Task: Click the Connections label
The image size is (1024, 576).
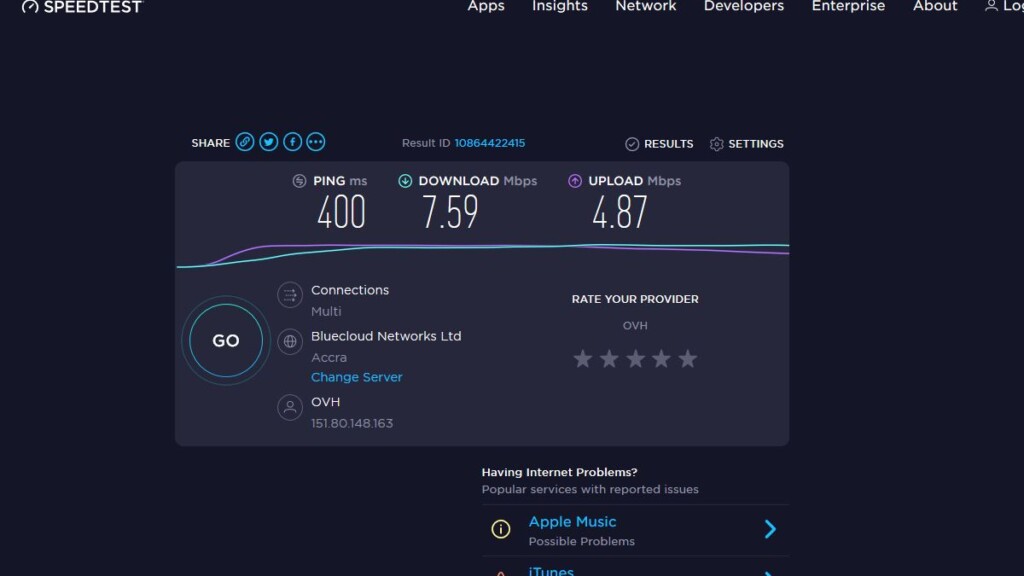Action: tap(350, 289)
